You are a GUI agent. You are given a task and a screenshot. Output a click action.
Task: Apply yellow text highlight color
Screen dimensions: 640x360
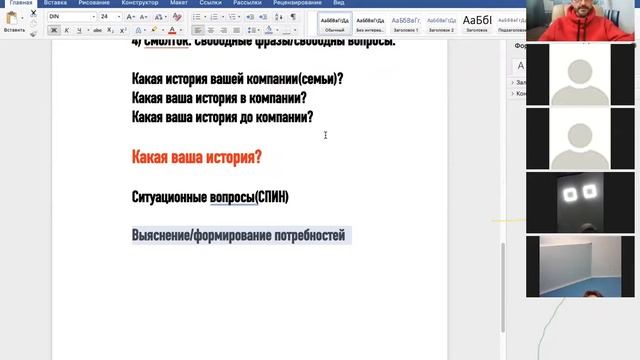click(154, 30)
